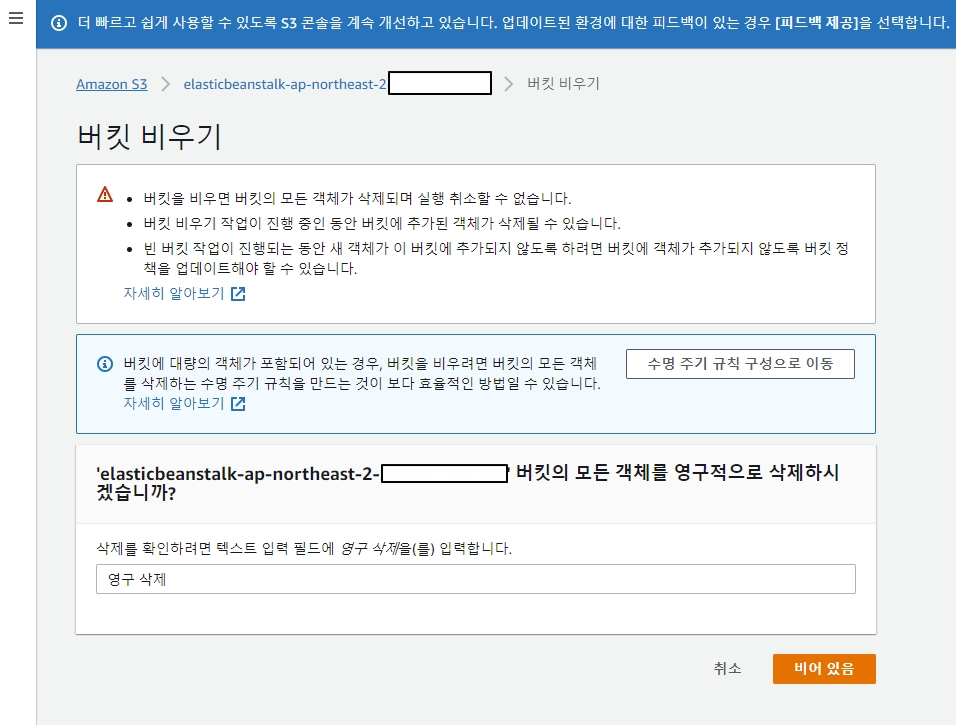This screenshot has width=956, height=725.
Task: Go to elasticbeanstalk-ap-northeast-2 bucket breadcrumb
Action: pos(285,84)
